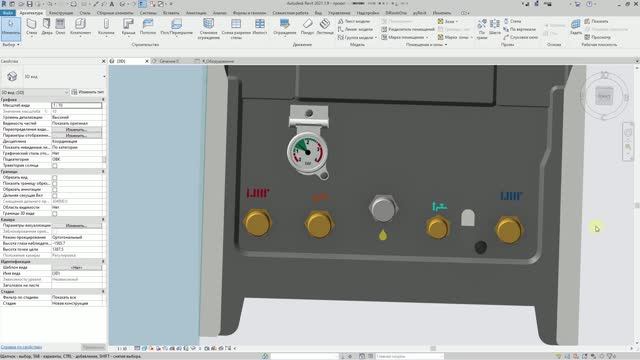Open the Архитектура ribbon tab
The height and width of the screenshot is (360, 640).
(x=31, y=13)
